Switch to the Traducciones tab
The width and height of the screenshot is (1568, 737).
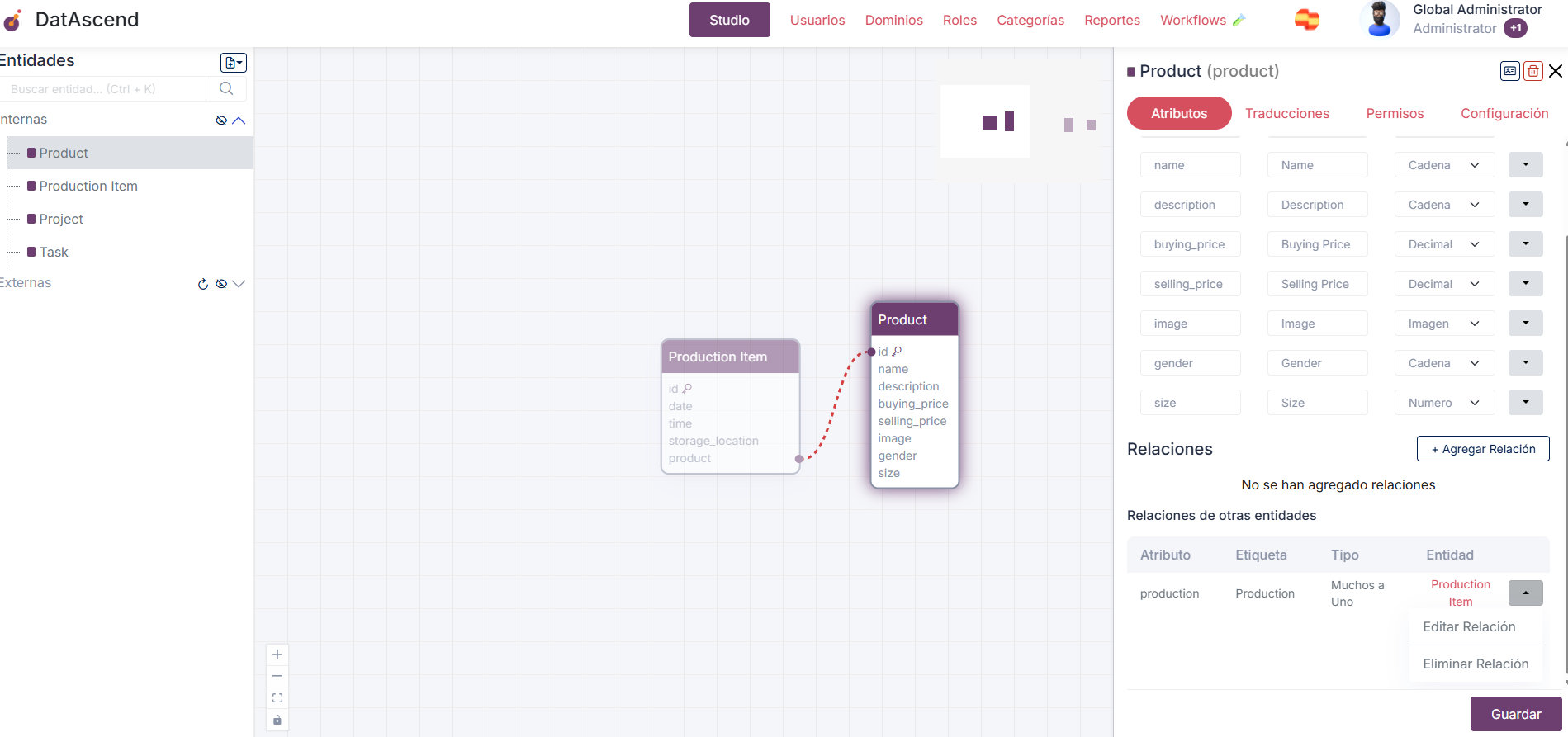(x=1286, y=113)
